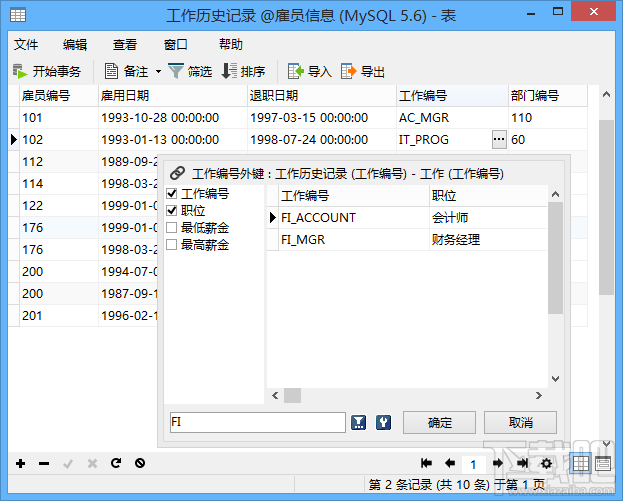Click the popup horizontal scrollbar thumb
This screenshot has width=623, height=501.
(292, 395)
